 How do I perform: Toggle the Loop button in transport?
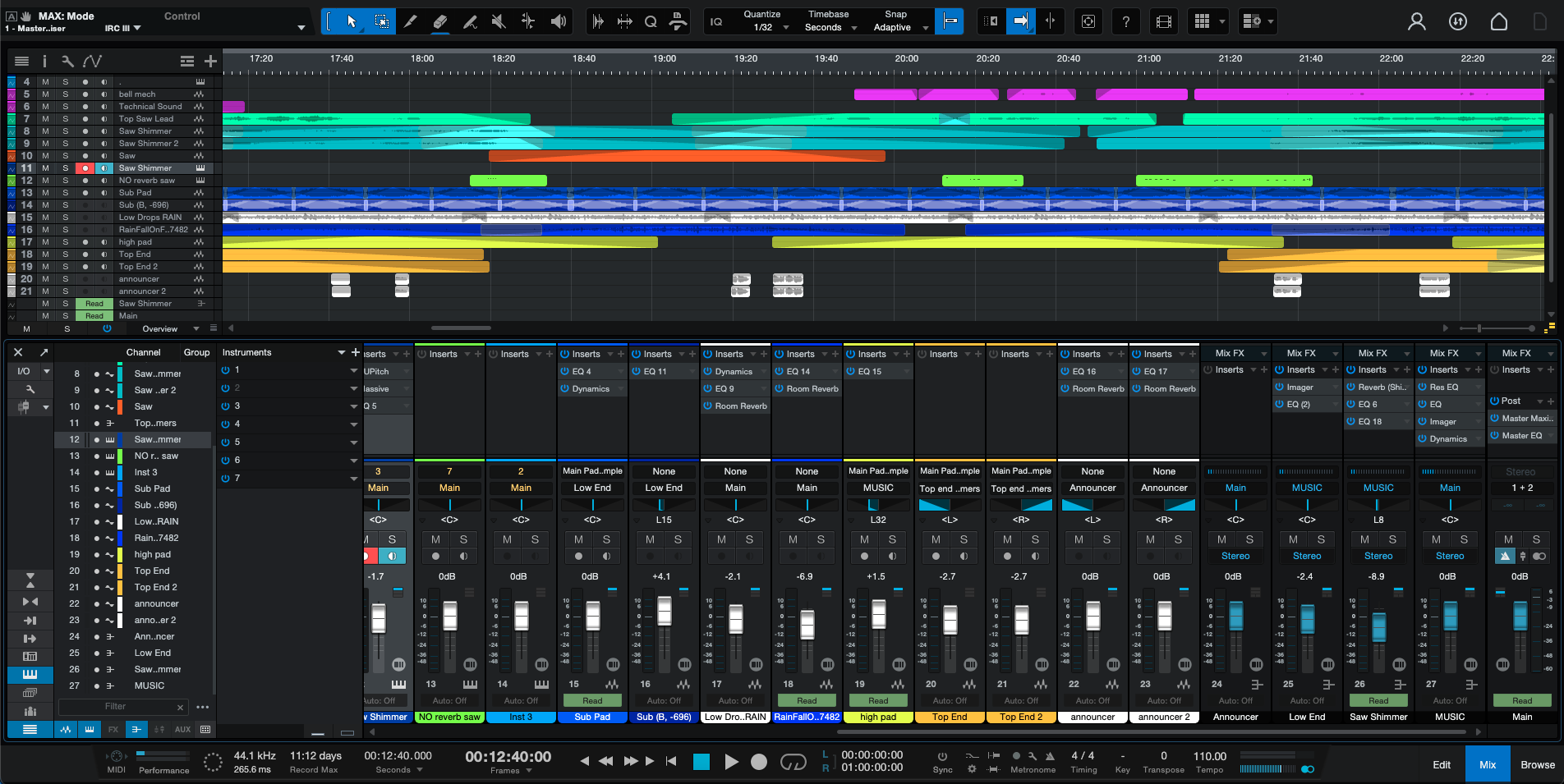(793, 763)
